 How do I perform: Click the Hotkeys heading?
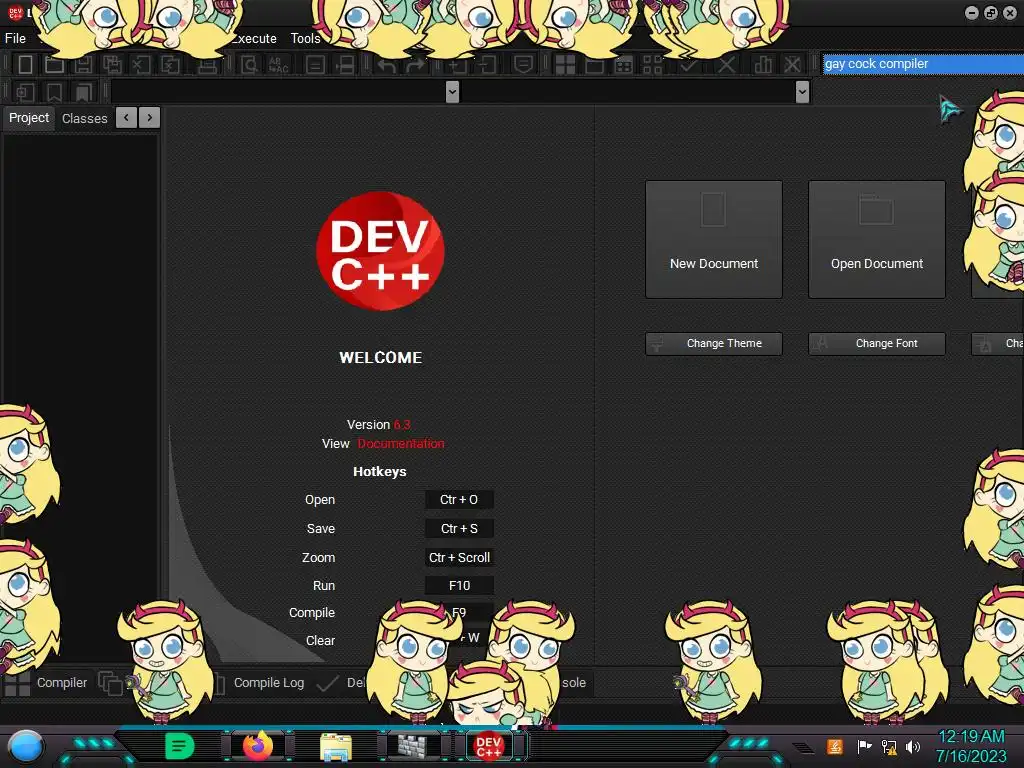pos(379,472)
